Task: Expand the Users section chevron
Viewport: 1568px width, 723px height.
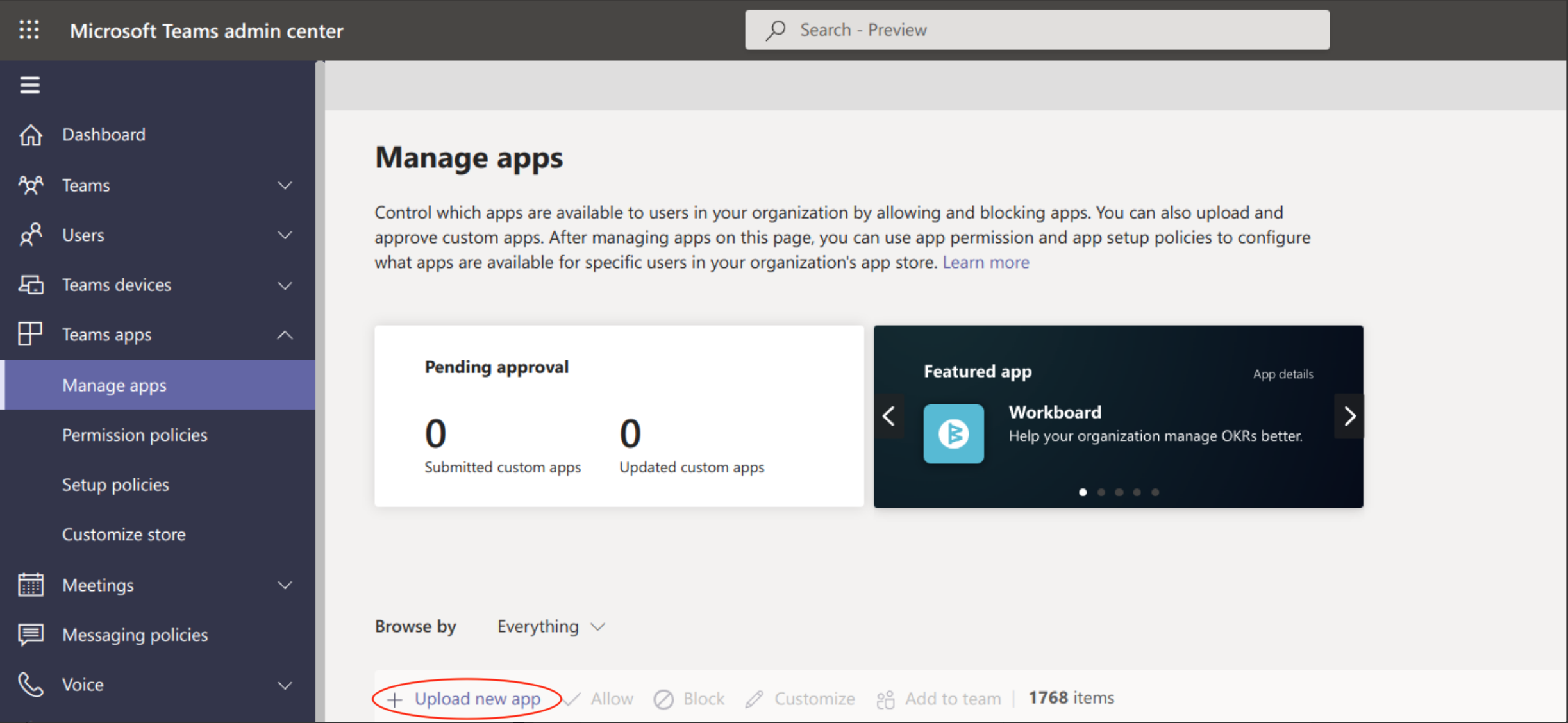Action: point(285,235)
